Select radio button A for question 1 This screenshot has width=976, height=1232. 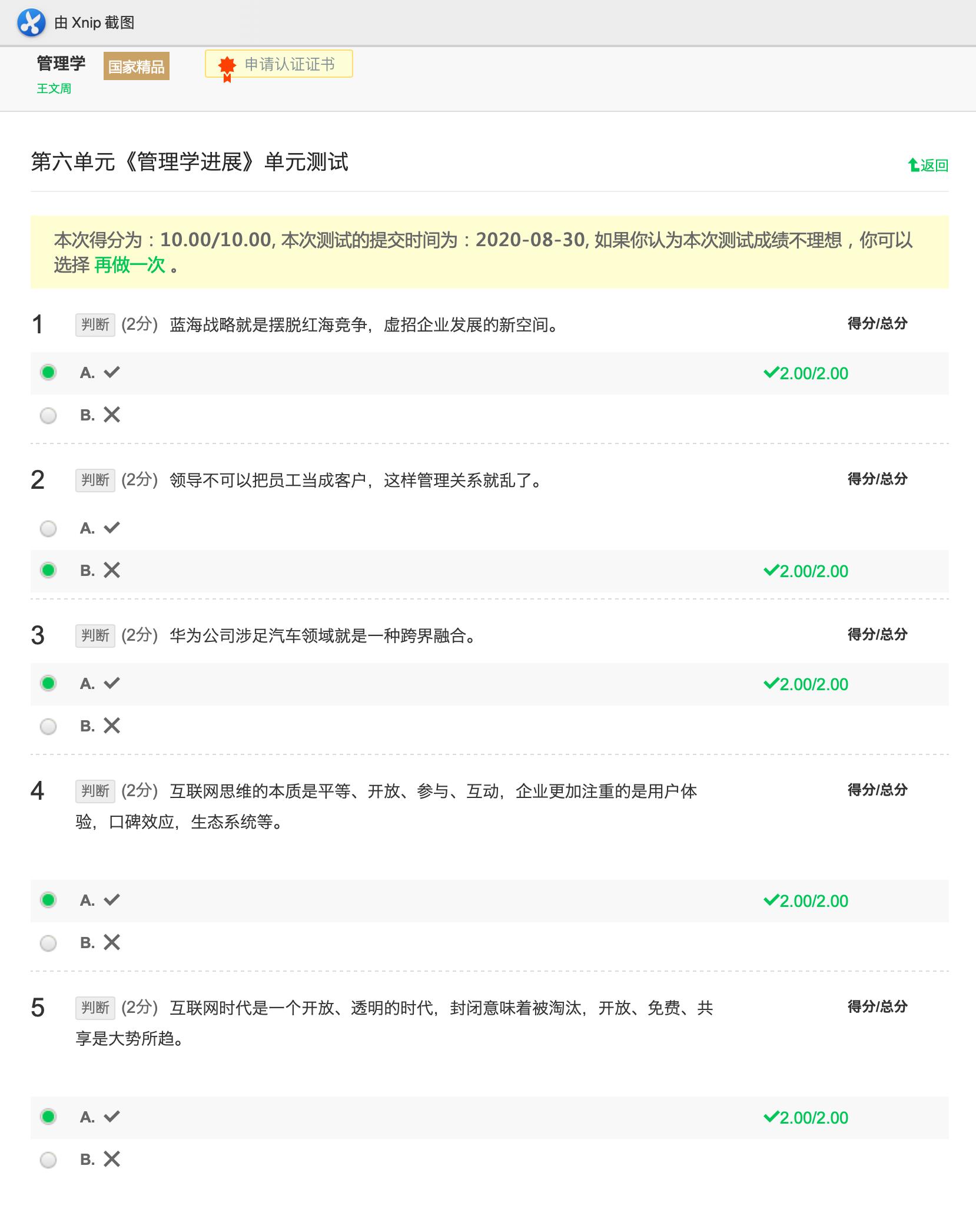[x=48, y=372]
